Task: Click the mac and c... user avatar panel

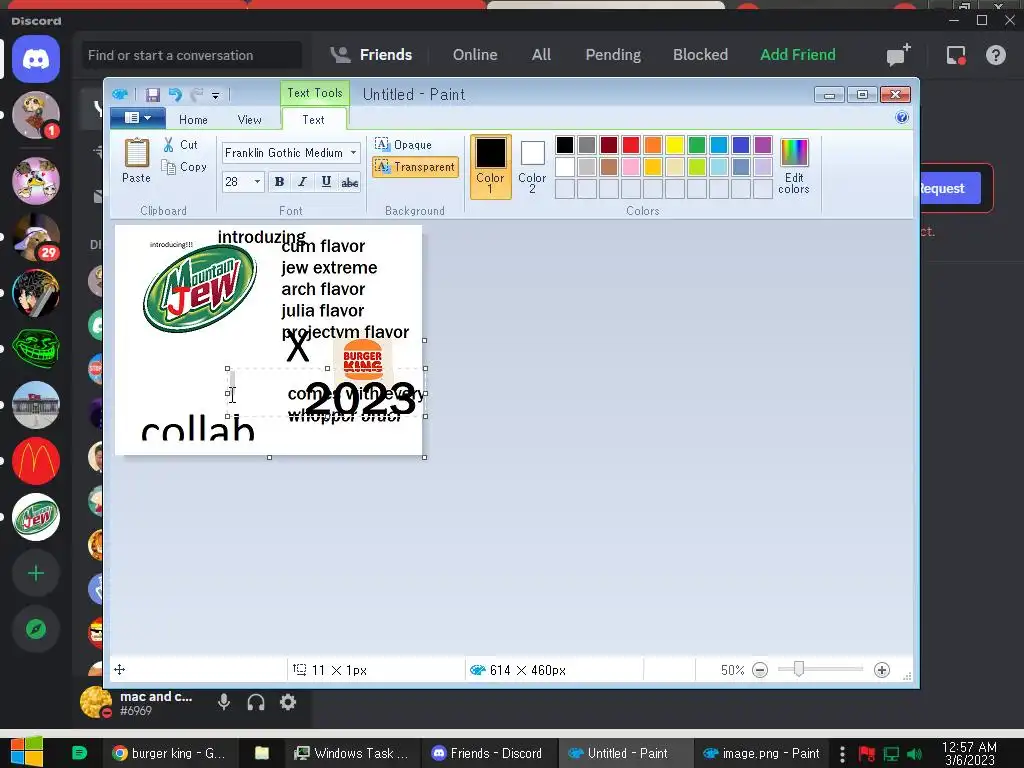Action: tap(140, 703)
